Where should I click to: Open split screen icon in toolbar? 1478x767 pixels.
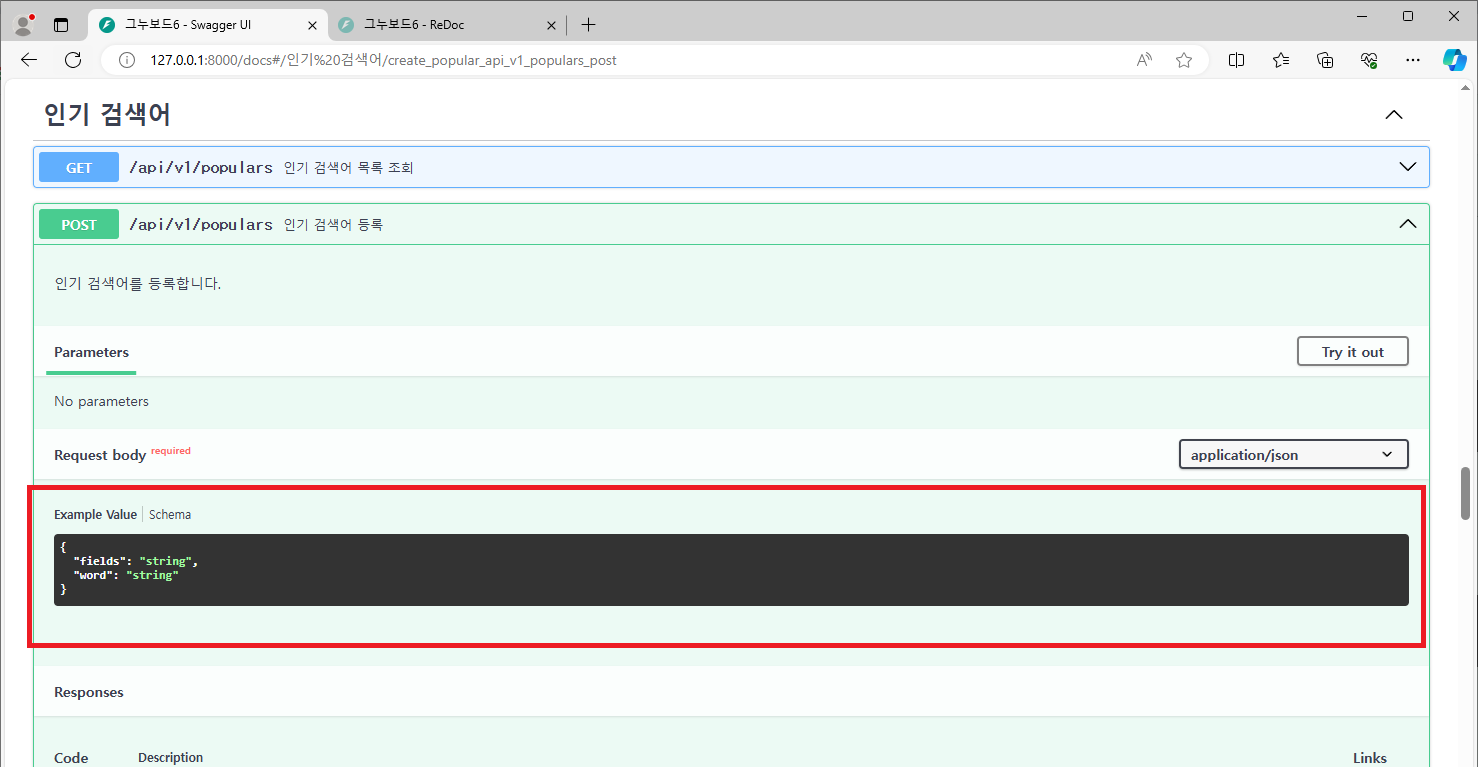pos(1236,60)
